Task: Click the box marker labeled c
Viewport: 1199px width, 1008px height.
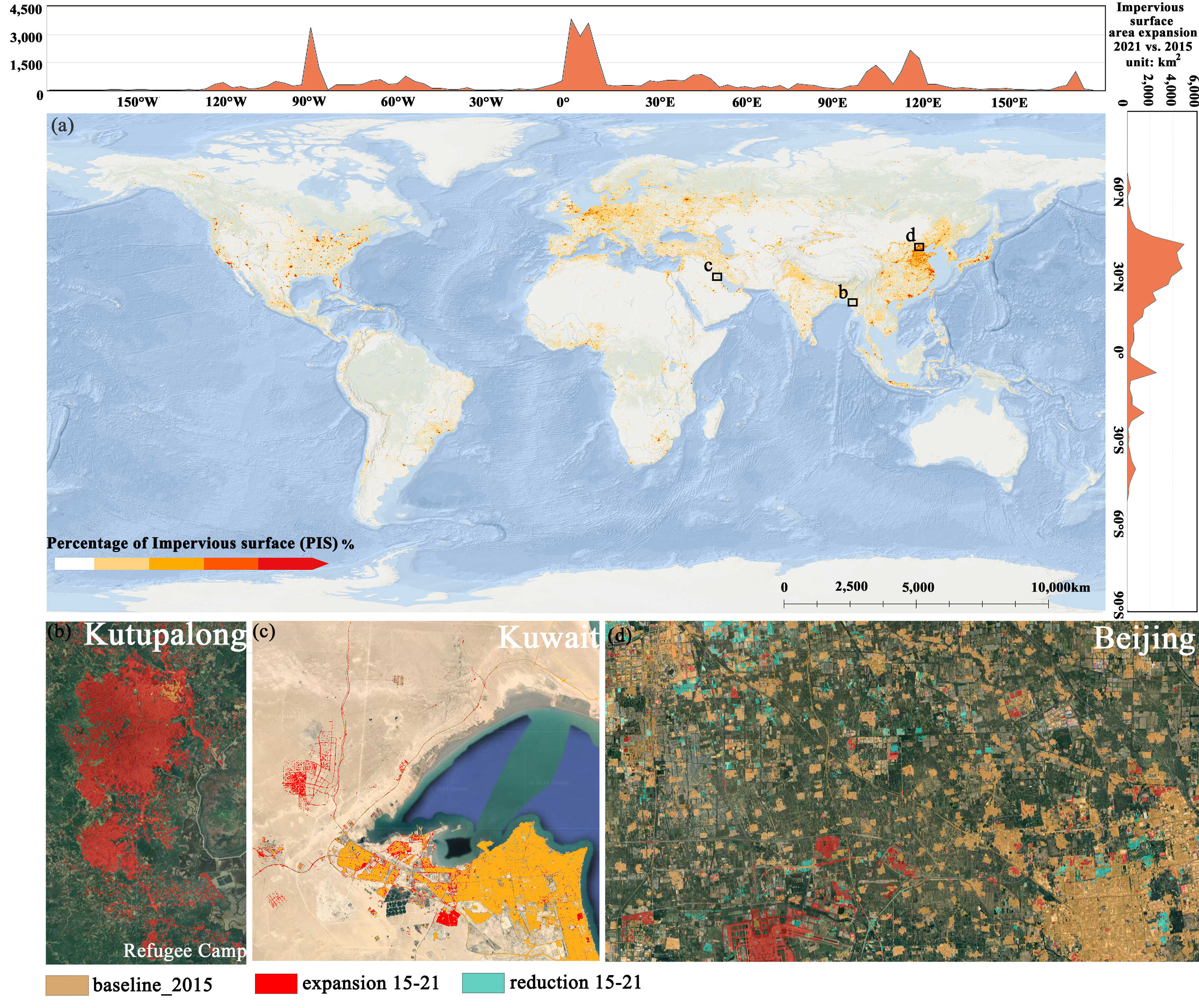Action: click(x=717, y=276)
